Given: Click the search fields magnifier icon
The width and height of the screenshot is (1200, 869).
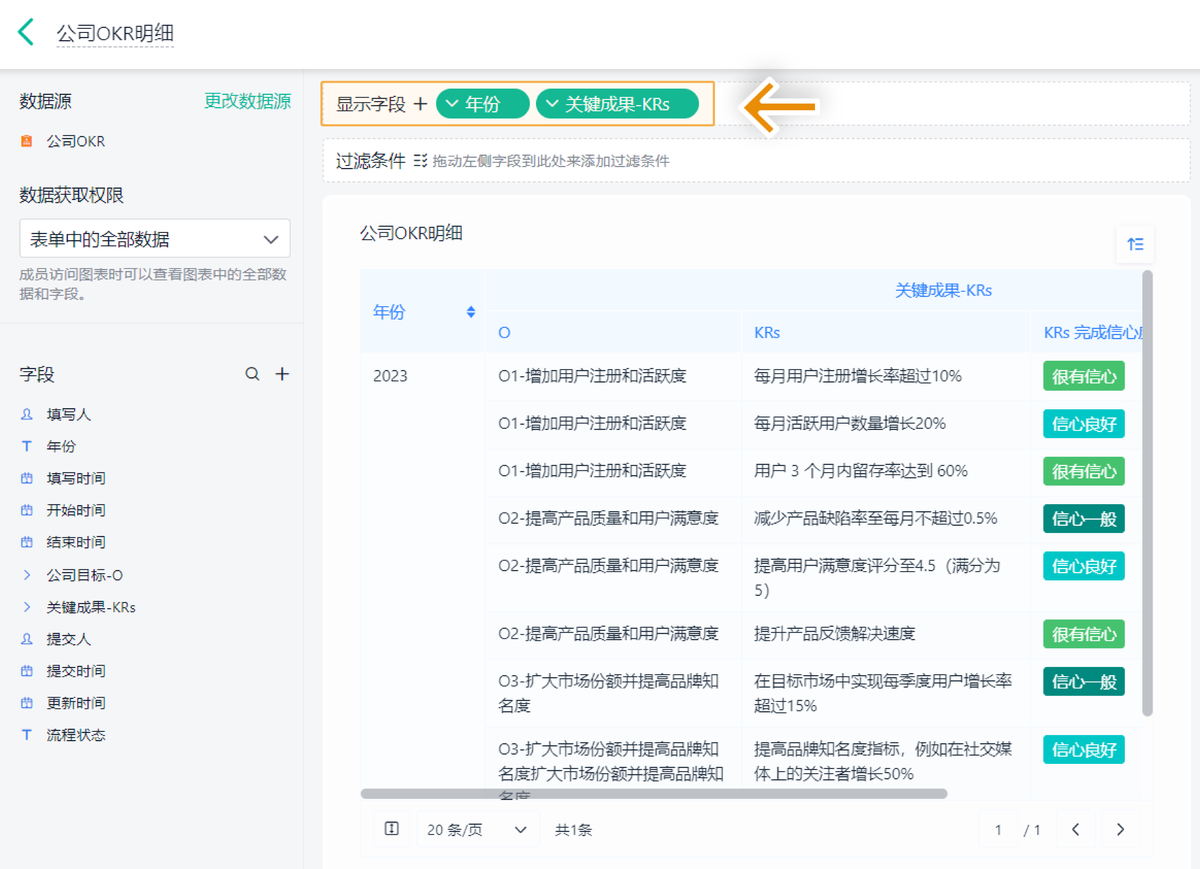Looking at the screenshot, I should tap(253, 374).
